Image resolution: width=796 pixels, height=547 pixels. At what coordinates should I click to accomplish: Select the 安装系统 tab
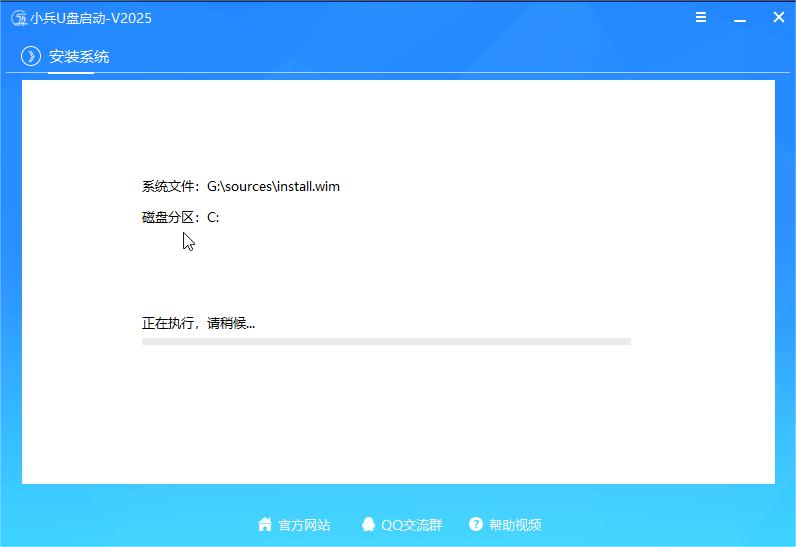(x=79, y=56)
